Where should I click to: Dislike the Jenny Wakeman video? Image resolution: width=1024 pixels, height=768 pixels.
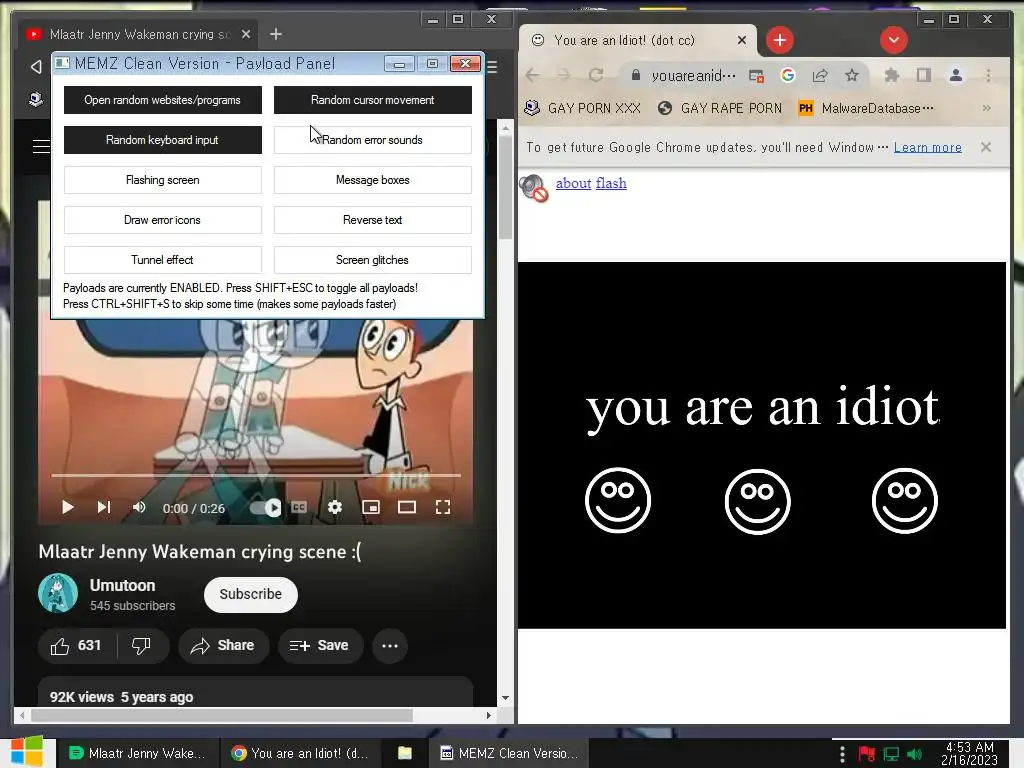click(142, 646)
